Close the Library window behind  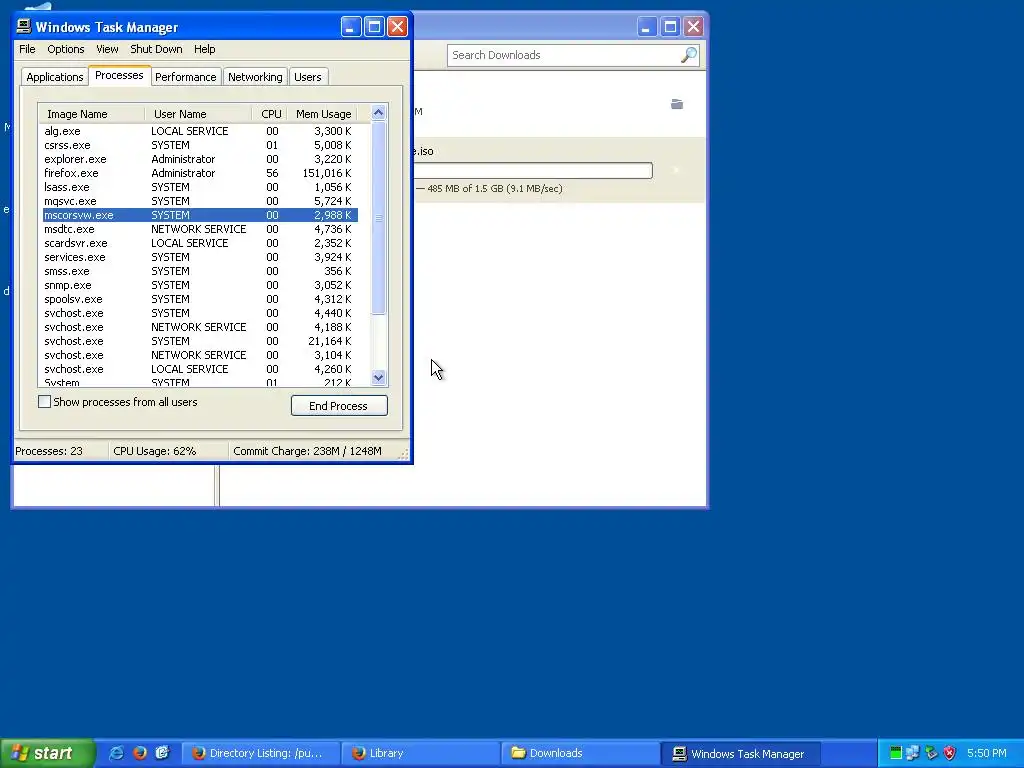click(x=694, y=27)
